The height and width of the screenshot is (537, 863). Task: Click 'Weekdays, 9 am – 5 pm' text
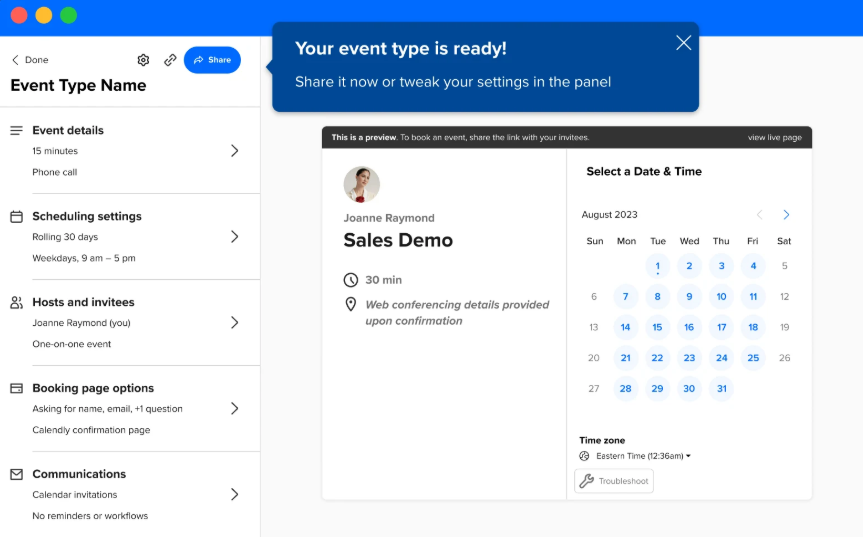click(84, 258)
